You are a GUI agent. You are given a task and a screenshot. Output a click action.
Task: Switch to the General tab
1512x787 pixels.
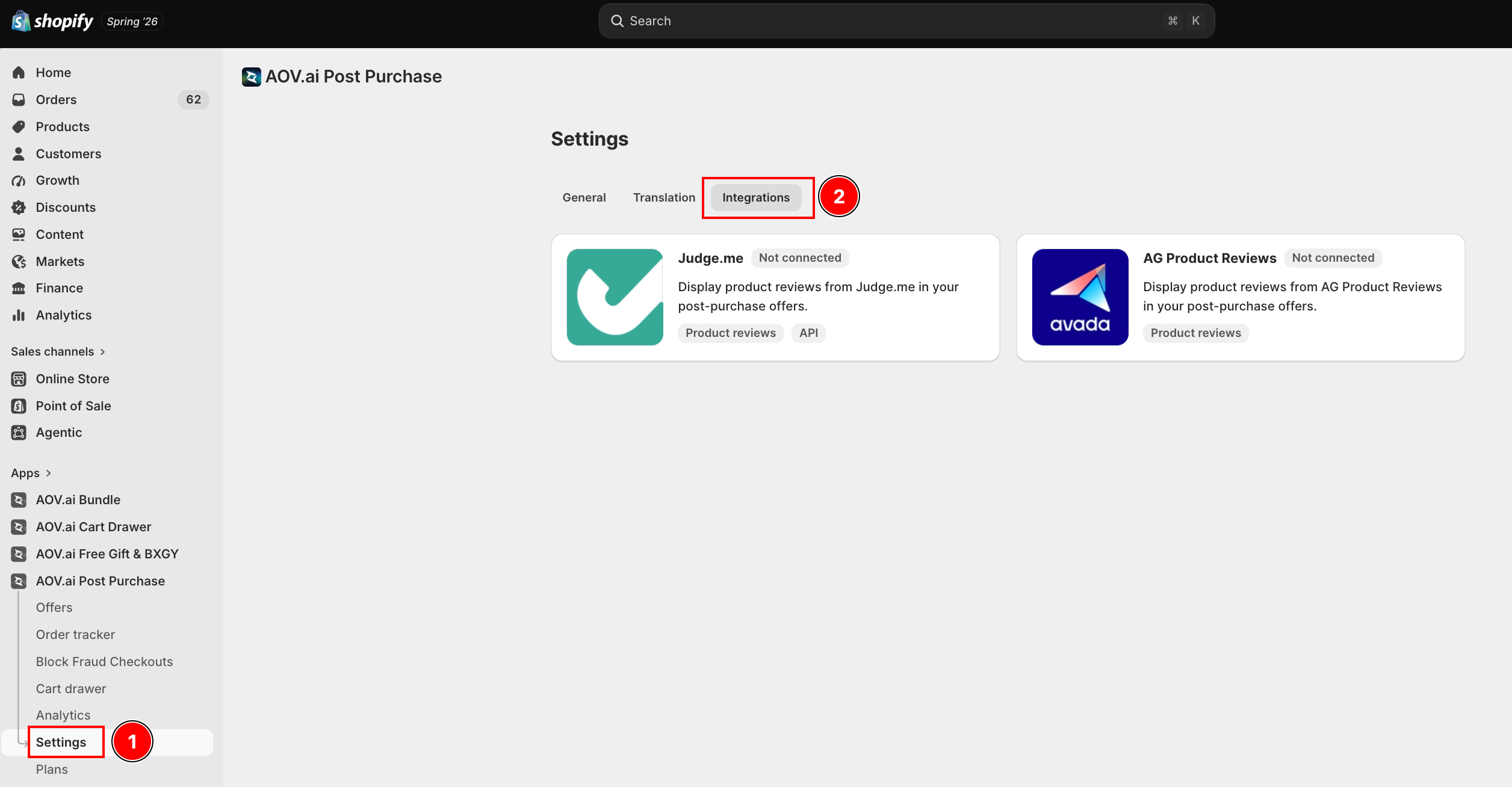click(x=584, y=198)
